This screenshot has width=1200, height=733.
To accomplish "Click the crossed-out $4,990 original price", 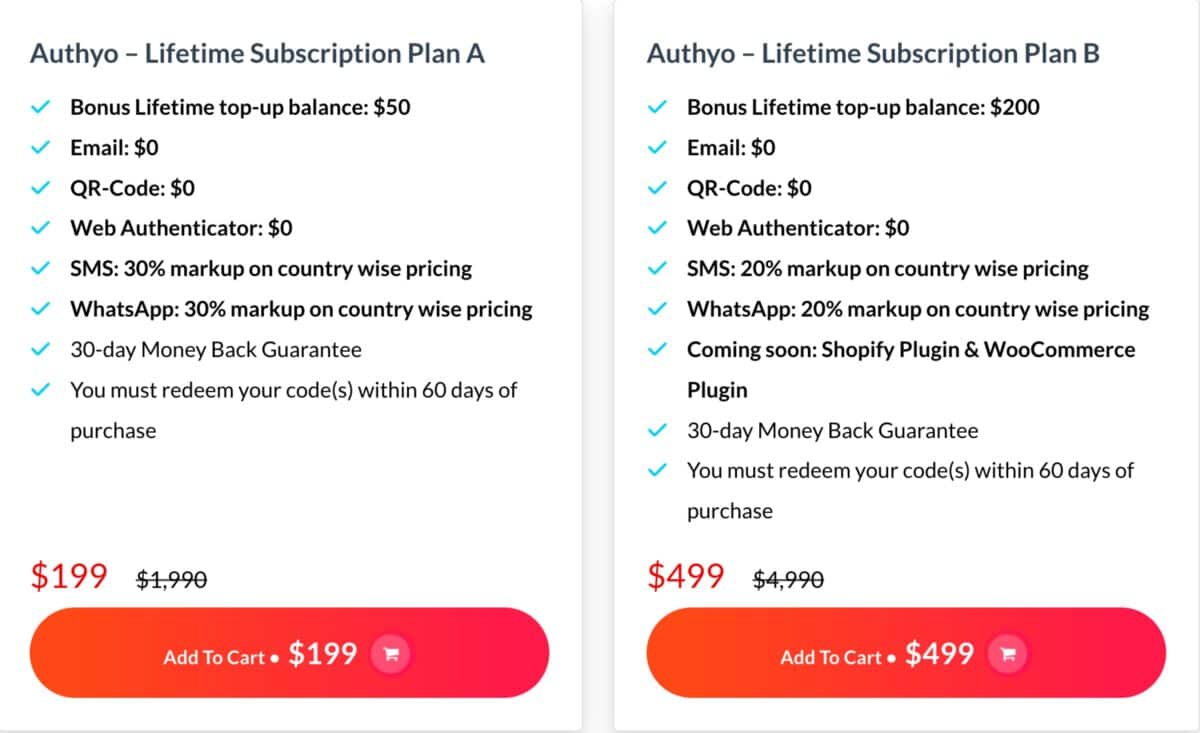I will 788,578.
